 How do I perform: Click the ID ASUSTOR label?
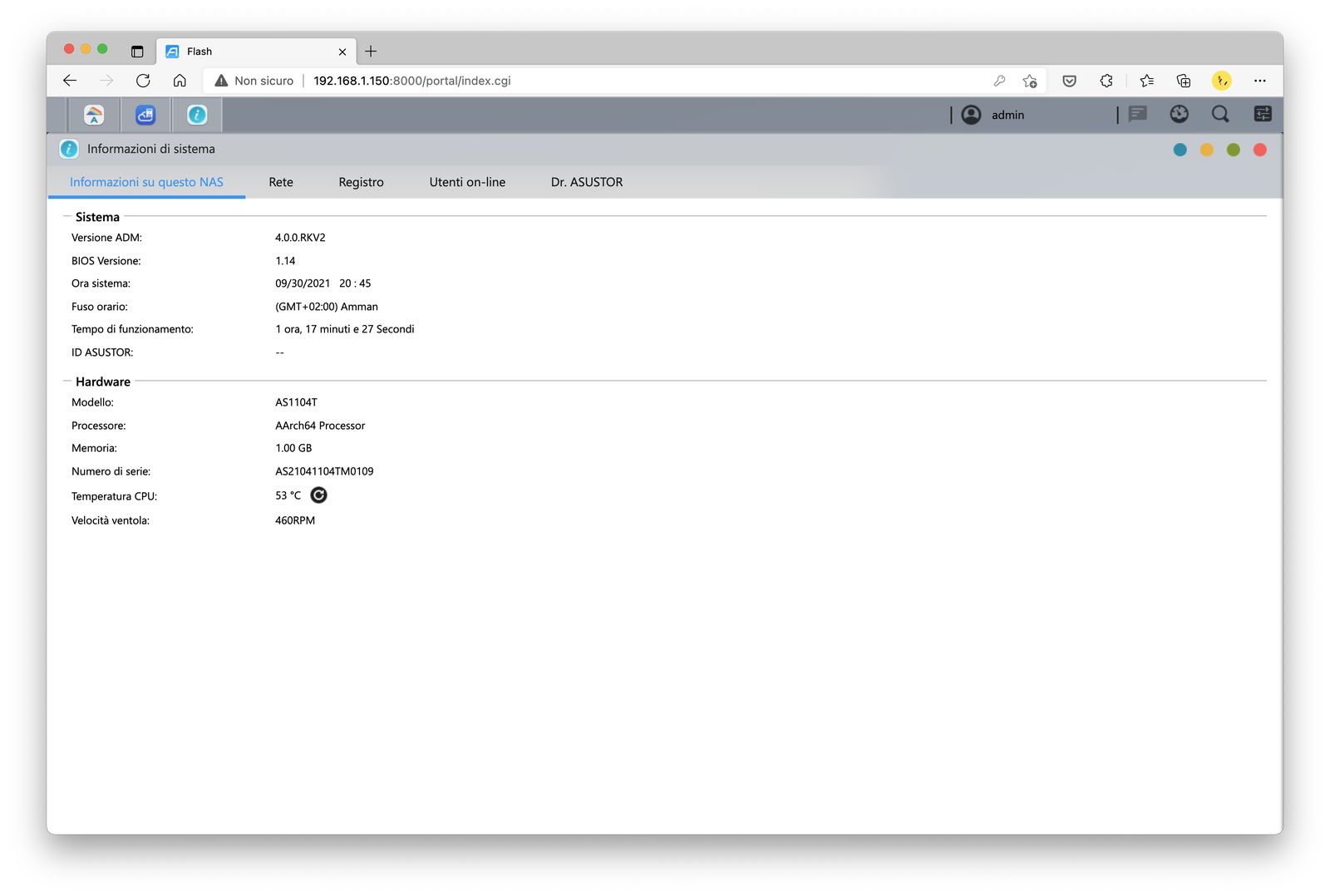(102, 352)
